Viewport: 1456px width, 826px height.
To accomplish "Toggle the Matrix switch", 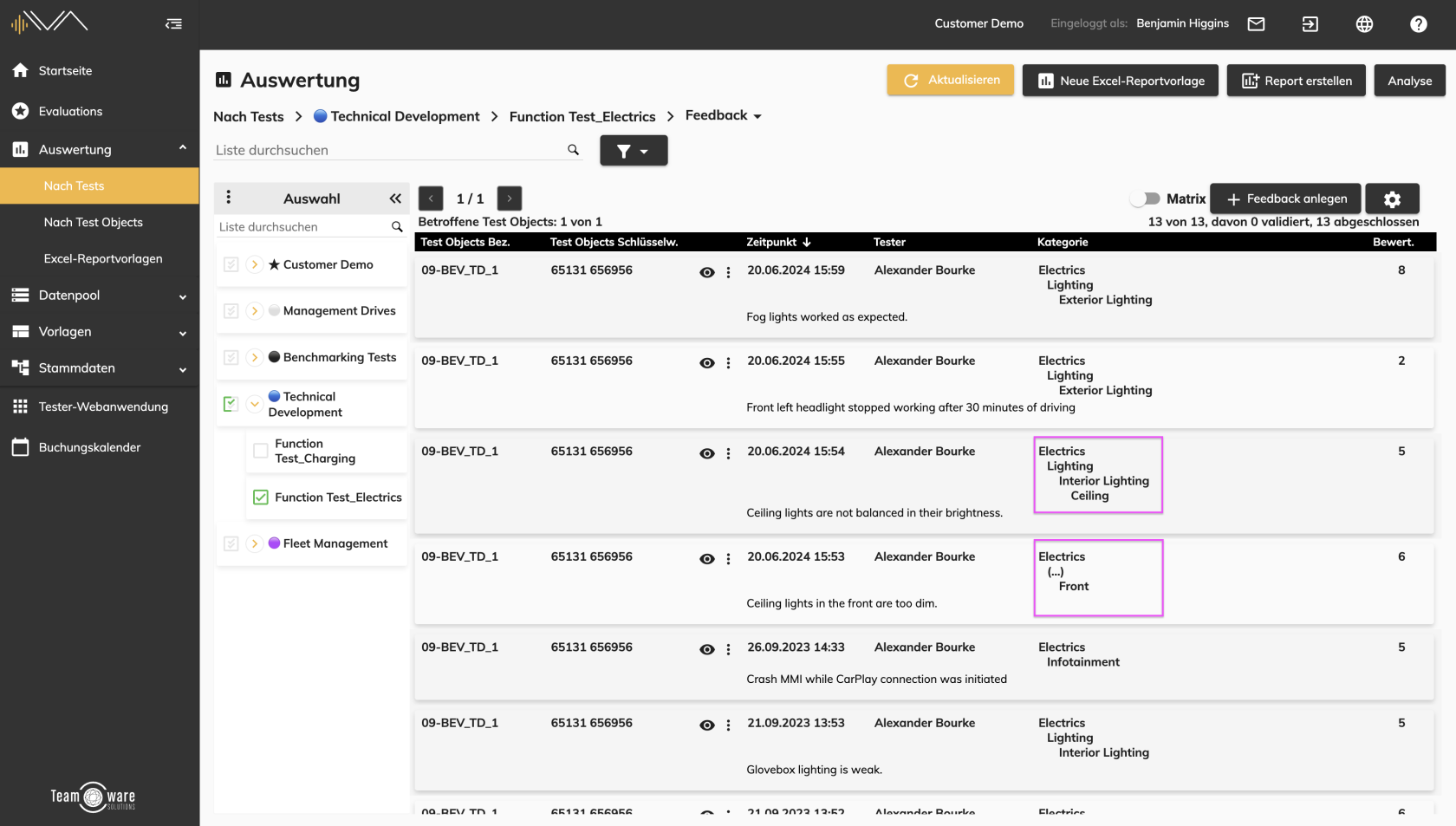I will [1145, 198].
